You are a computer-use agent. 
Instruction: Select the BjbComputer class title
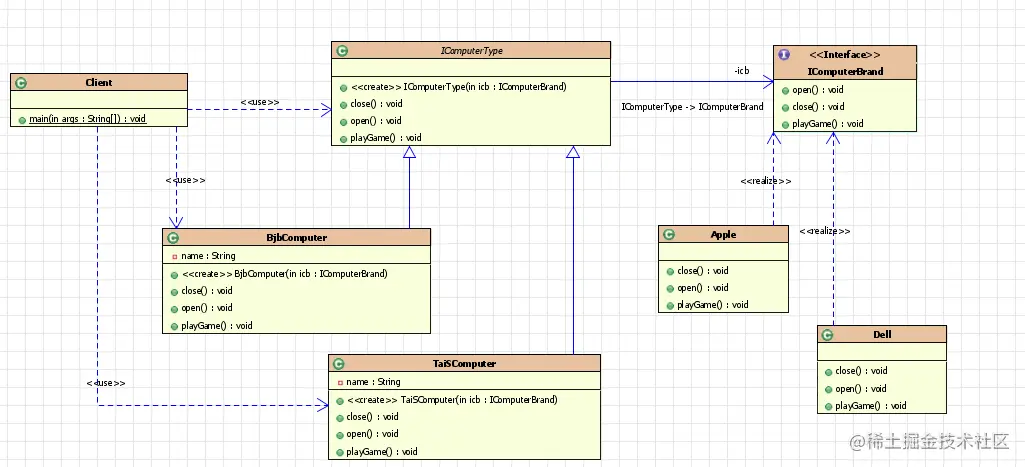297,237
